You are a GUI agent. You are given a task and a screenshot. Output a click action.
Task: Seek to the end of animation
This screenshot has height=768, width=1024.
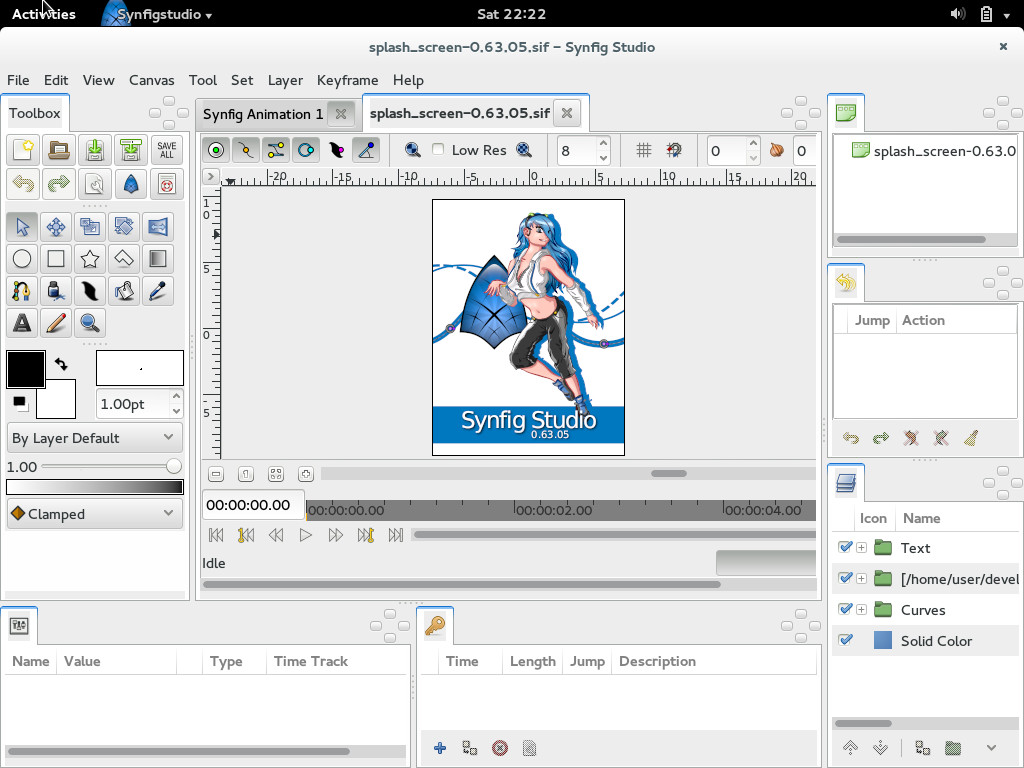396,536
